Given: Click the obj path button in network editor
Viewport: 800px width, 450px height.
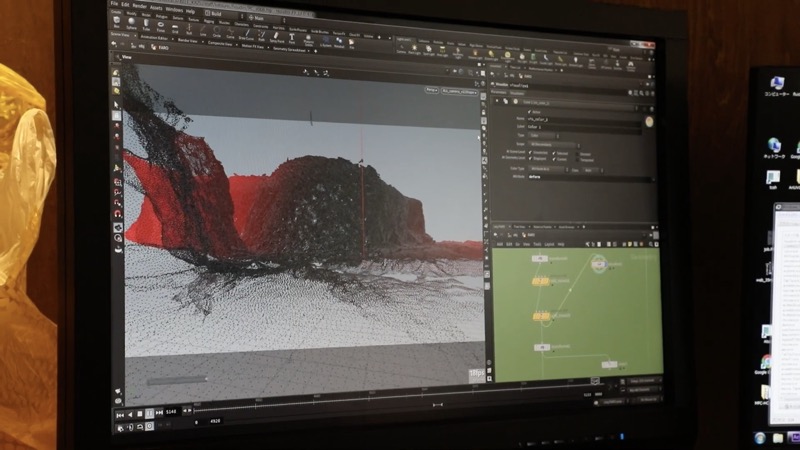Looking at the screenshot, I should 512,235.
